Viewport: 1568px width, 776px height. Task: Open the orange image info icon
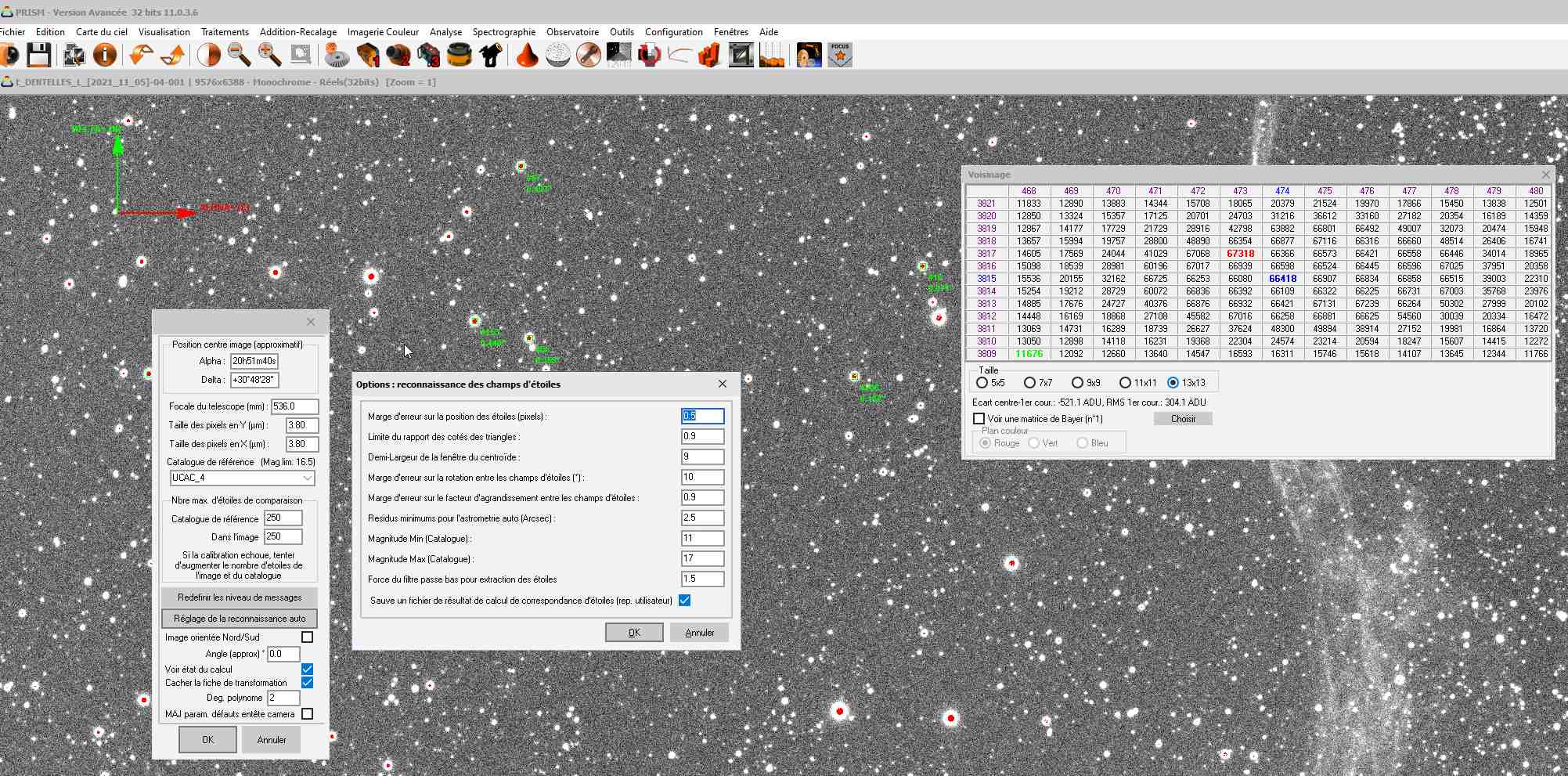(x=104, y=55)
